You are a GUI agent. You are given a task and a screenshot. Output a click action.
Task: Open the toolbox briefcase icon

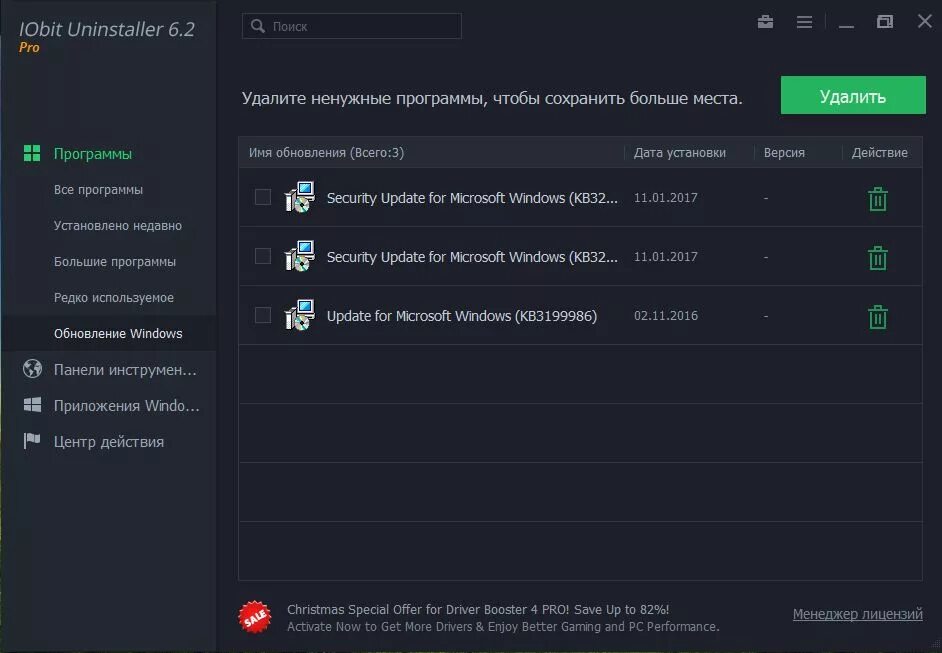point(765,22)
